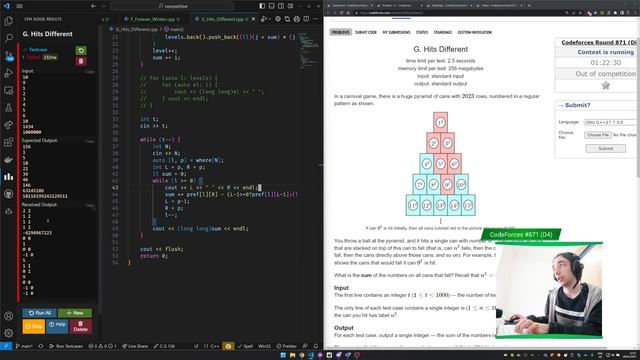Start Live Share from status bar

click(x=135, y=346)
